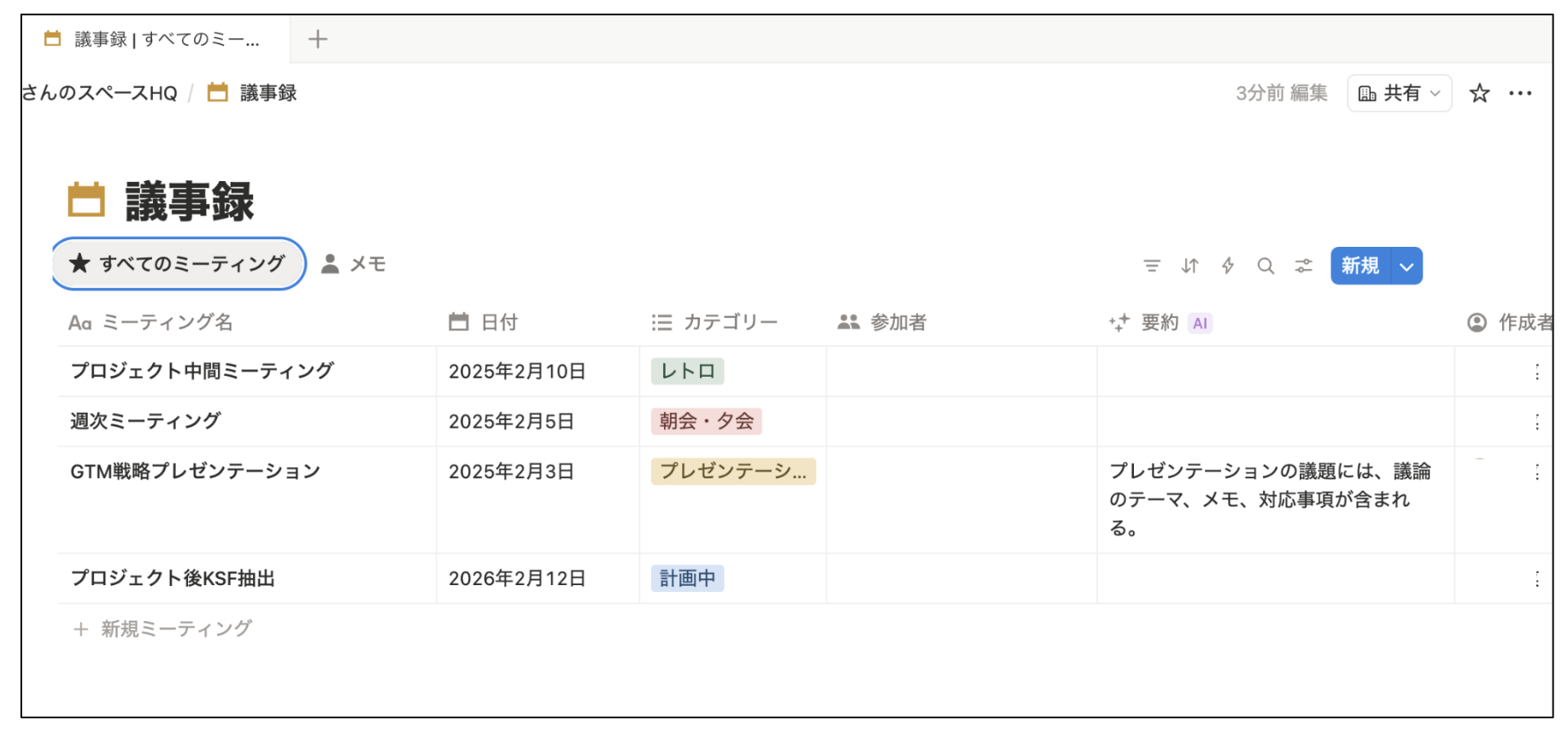Click the 日付 column header
Viewport: 1568px width, 750px height.
coord(484,322)
